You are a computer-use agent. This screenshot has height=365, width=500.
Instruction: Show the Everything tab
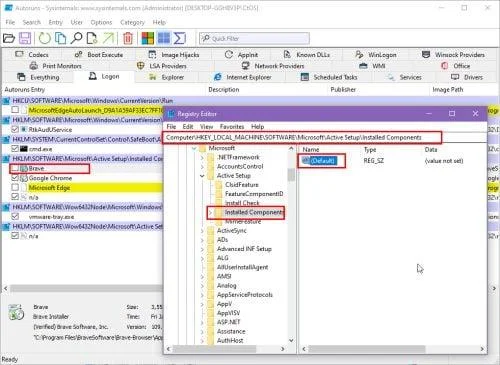click(x=38, y=77)
